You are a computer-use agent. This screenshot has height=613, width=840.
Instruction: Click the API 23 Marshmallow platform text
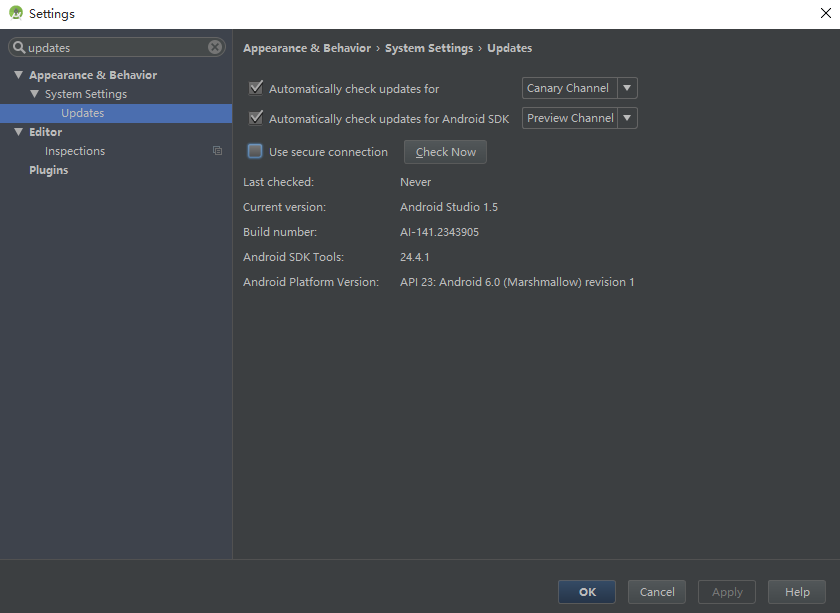pyautogui.click(x=517, y=282)
